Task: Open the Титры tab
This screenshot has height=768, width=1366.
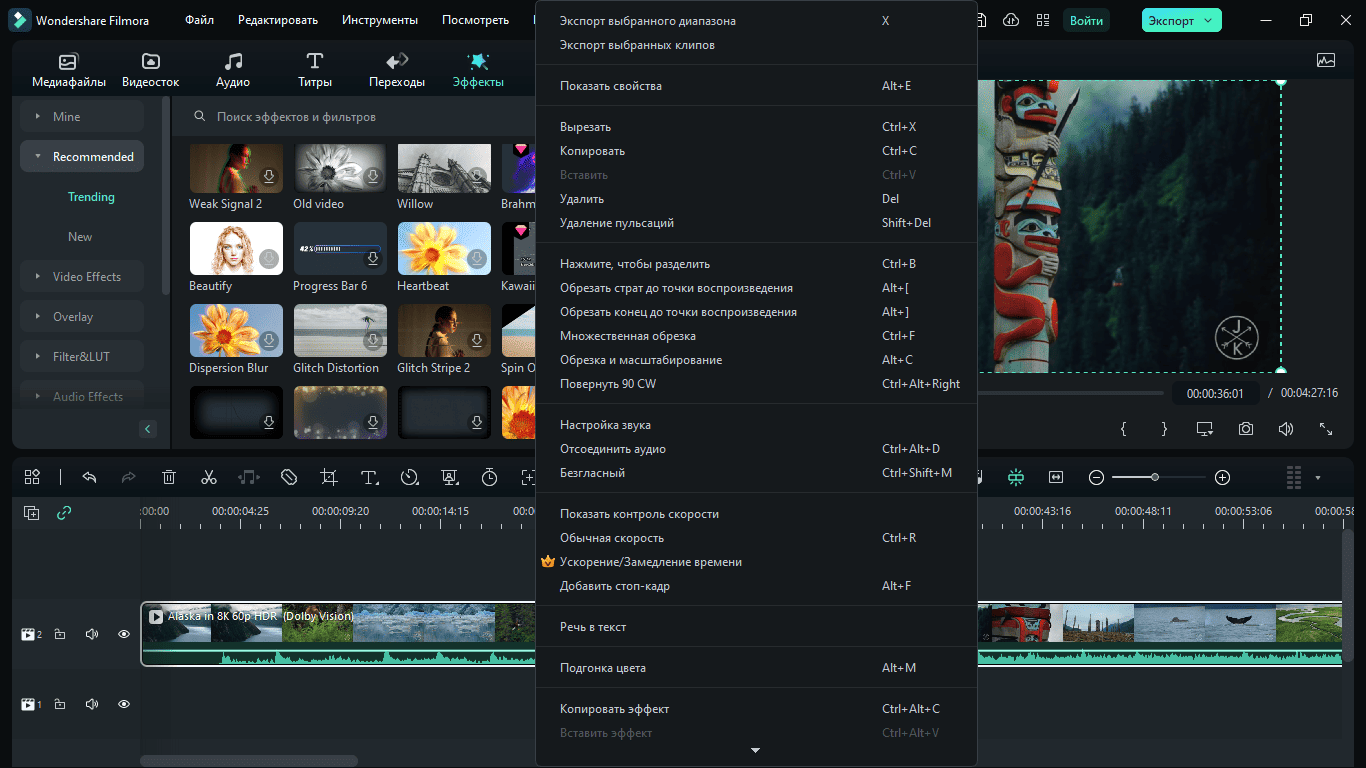Action: (x=314, y=70)
